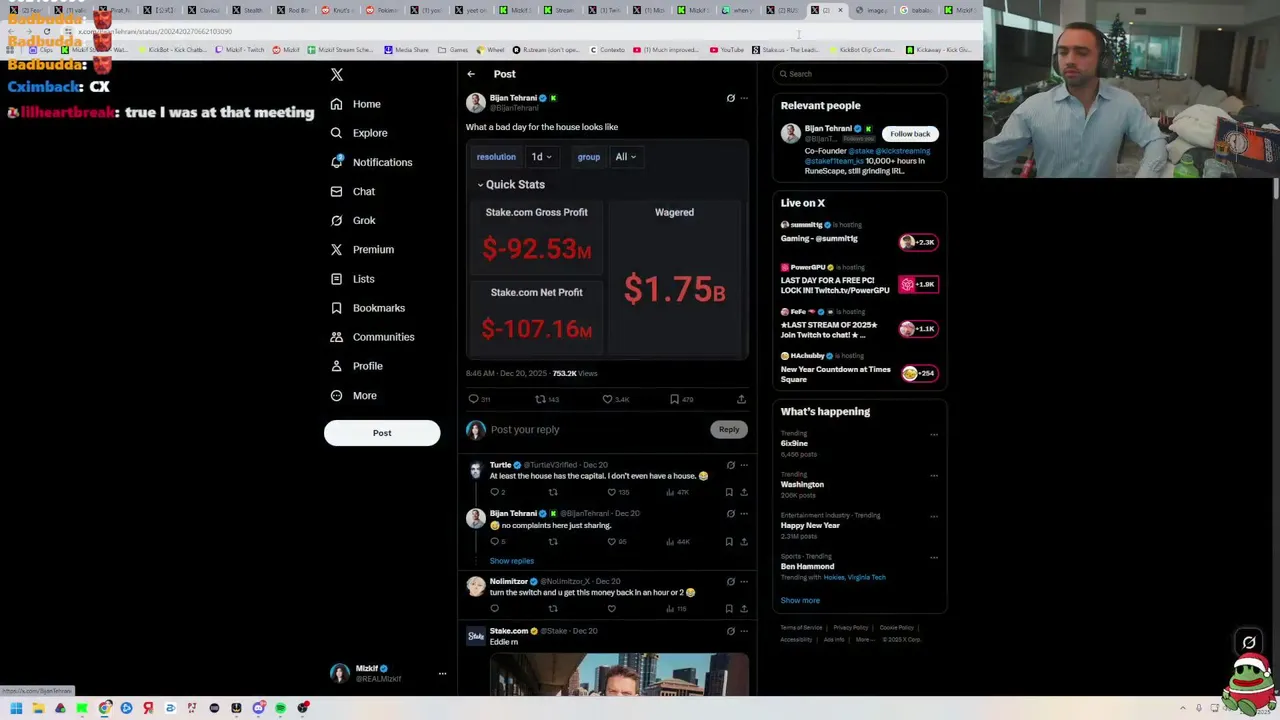1280x720 pixels.
Task: Open Profile in the sidebar
Action: click(355, 366)
